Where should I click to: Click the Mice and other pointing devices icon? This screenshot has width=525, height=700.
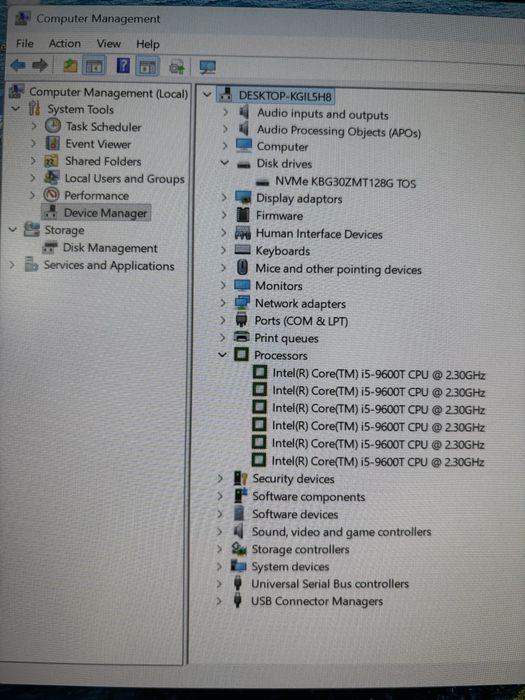pyautogui.click(x=242, y=267)
